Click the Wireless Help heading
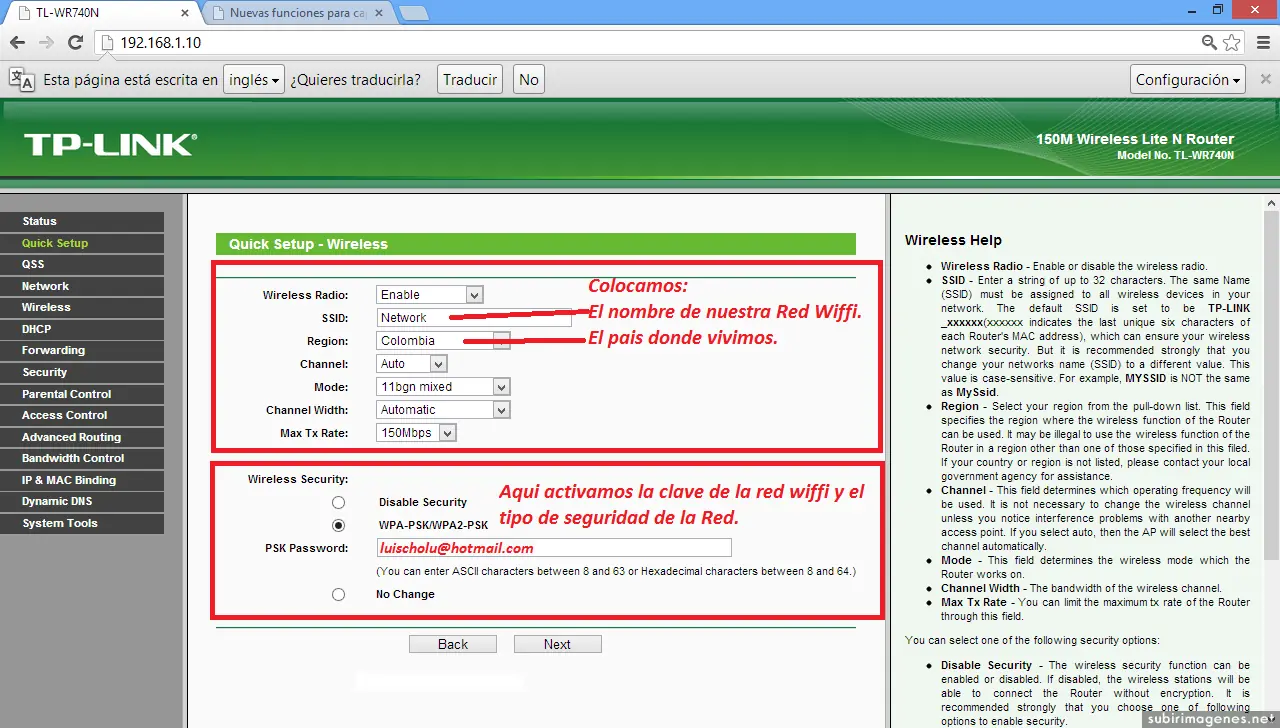The height and width of the screenshot is (728, 1280). [953, 240]
